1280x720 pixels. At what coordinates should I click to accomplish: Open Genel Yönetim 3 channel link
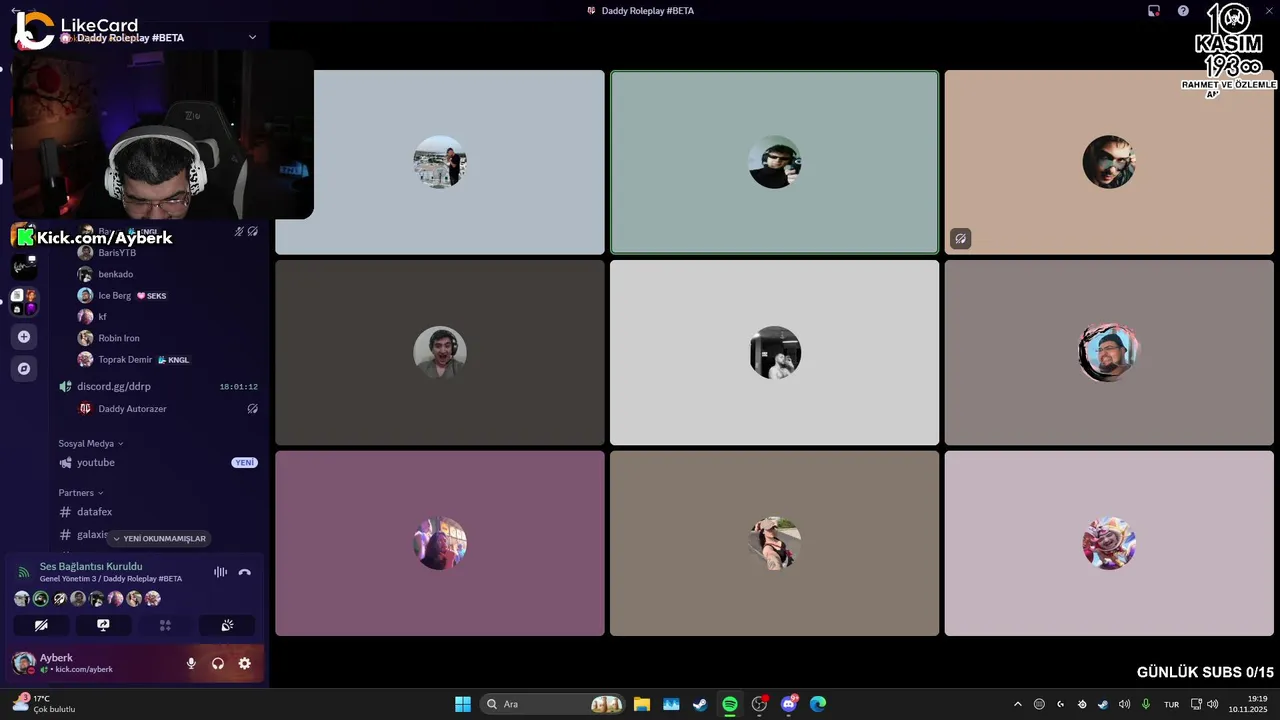pos(111,579)
